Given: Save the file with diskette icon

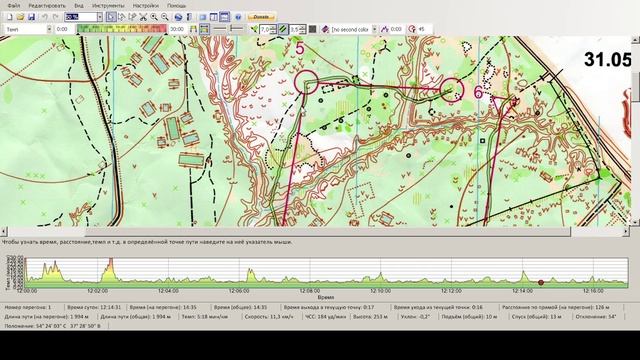Looking at the screenshot, I should (x=31, y=17).
